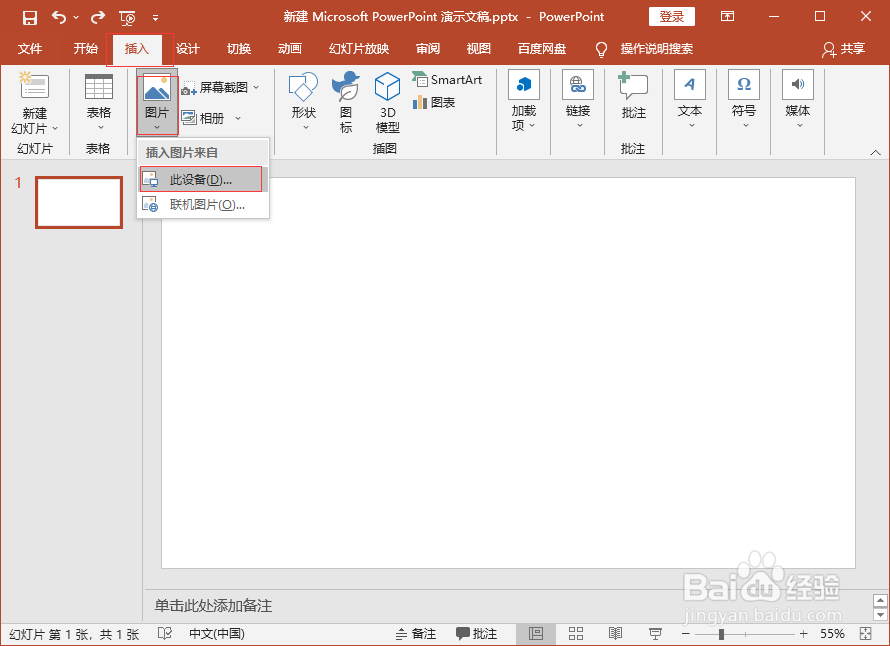Switch to Normal view icon
This screenshot has height=646, width=890.
tap(536, 634)
